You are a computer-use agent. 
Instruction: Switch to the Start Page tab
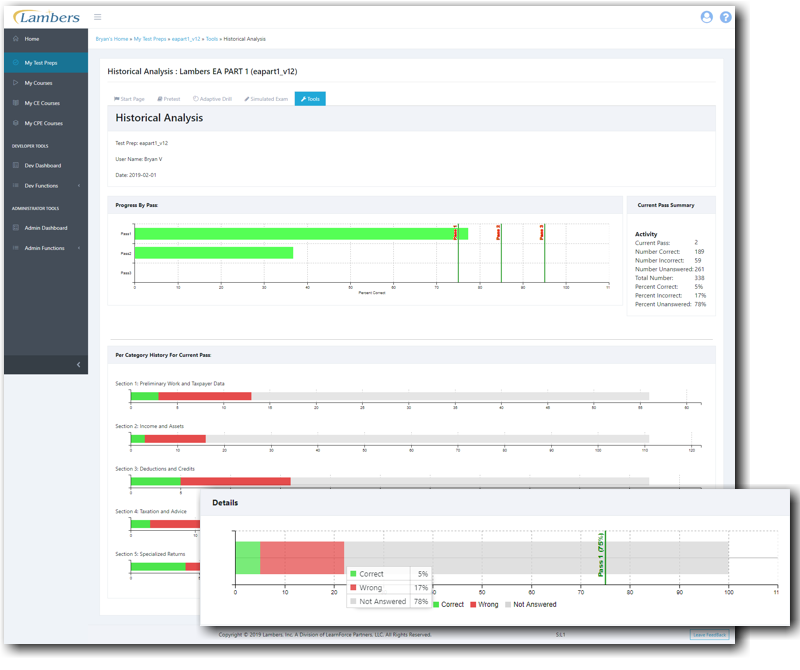(129, 99)
